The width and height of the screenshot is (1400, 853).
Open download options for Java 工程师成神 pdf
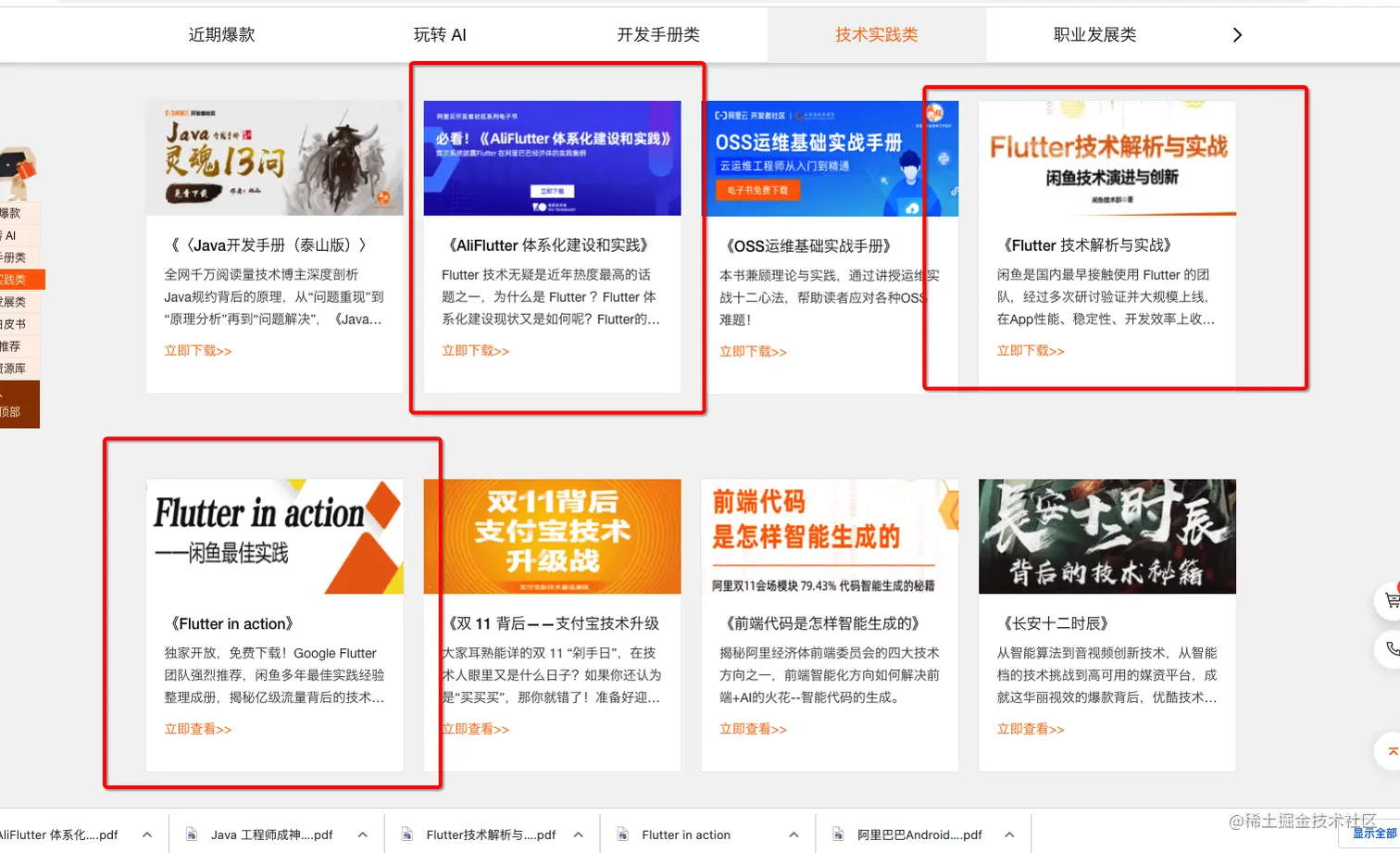coord(363,834)
